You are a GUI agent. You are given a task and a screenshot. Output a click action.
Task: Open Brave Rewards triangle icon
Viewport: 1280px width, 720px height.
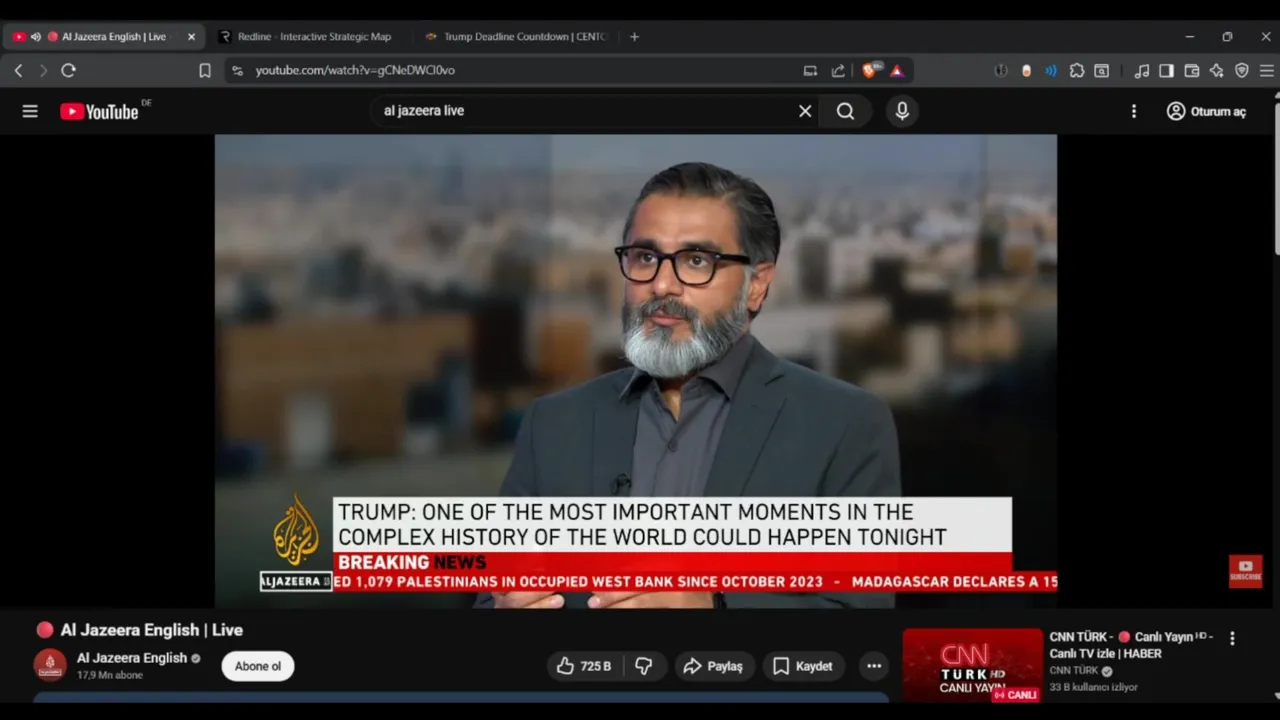(x=897, y=70)
